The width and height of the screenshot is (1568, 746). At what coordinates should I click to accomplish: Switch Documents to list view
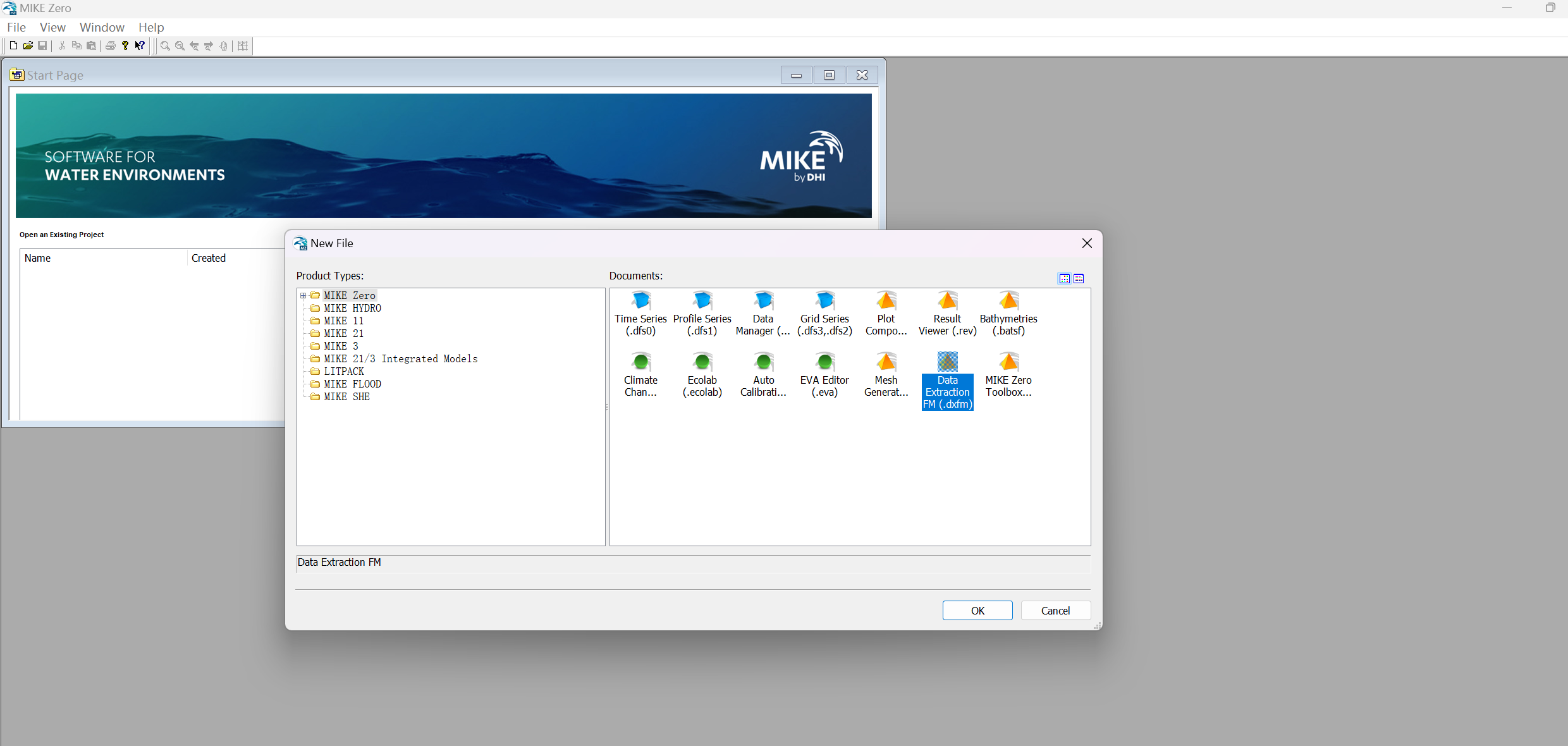tap(1079, 279)
